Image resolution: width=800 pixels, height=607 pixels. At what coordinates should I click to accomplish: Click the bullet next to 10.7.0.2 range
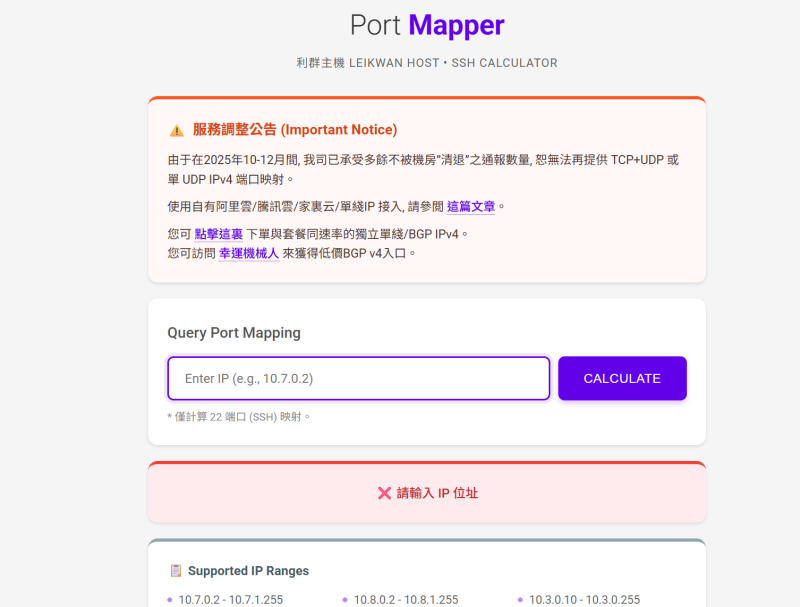(170, 600)
